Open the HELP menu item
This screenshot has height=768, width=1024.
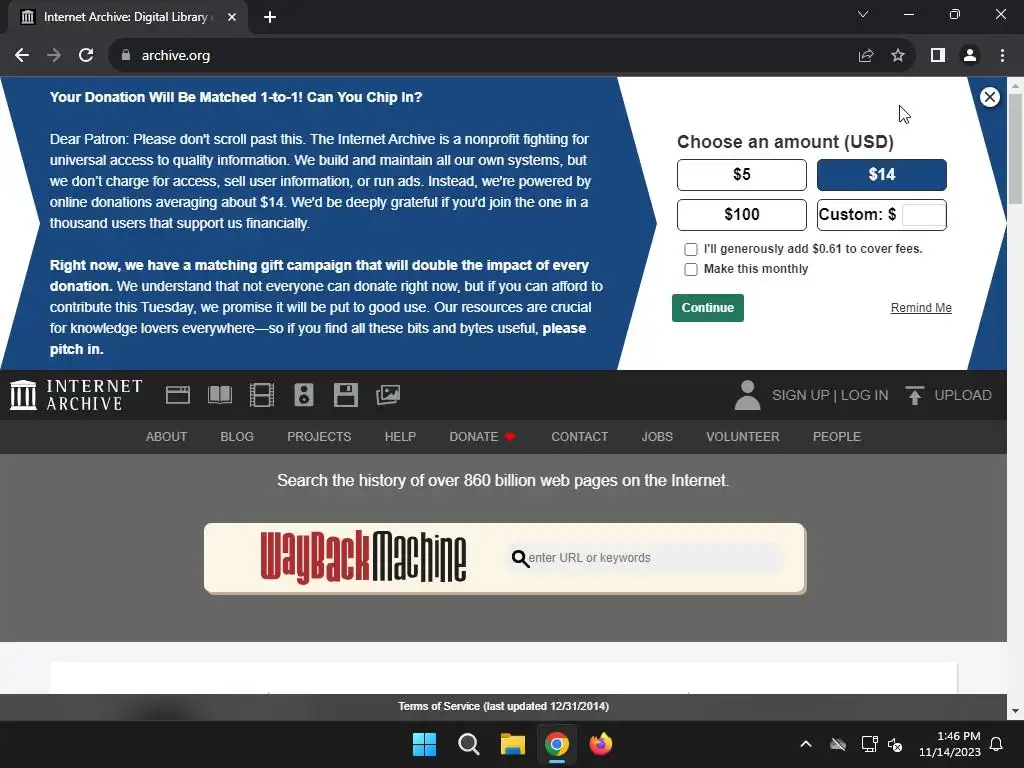click(x=400, y=436)
